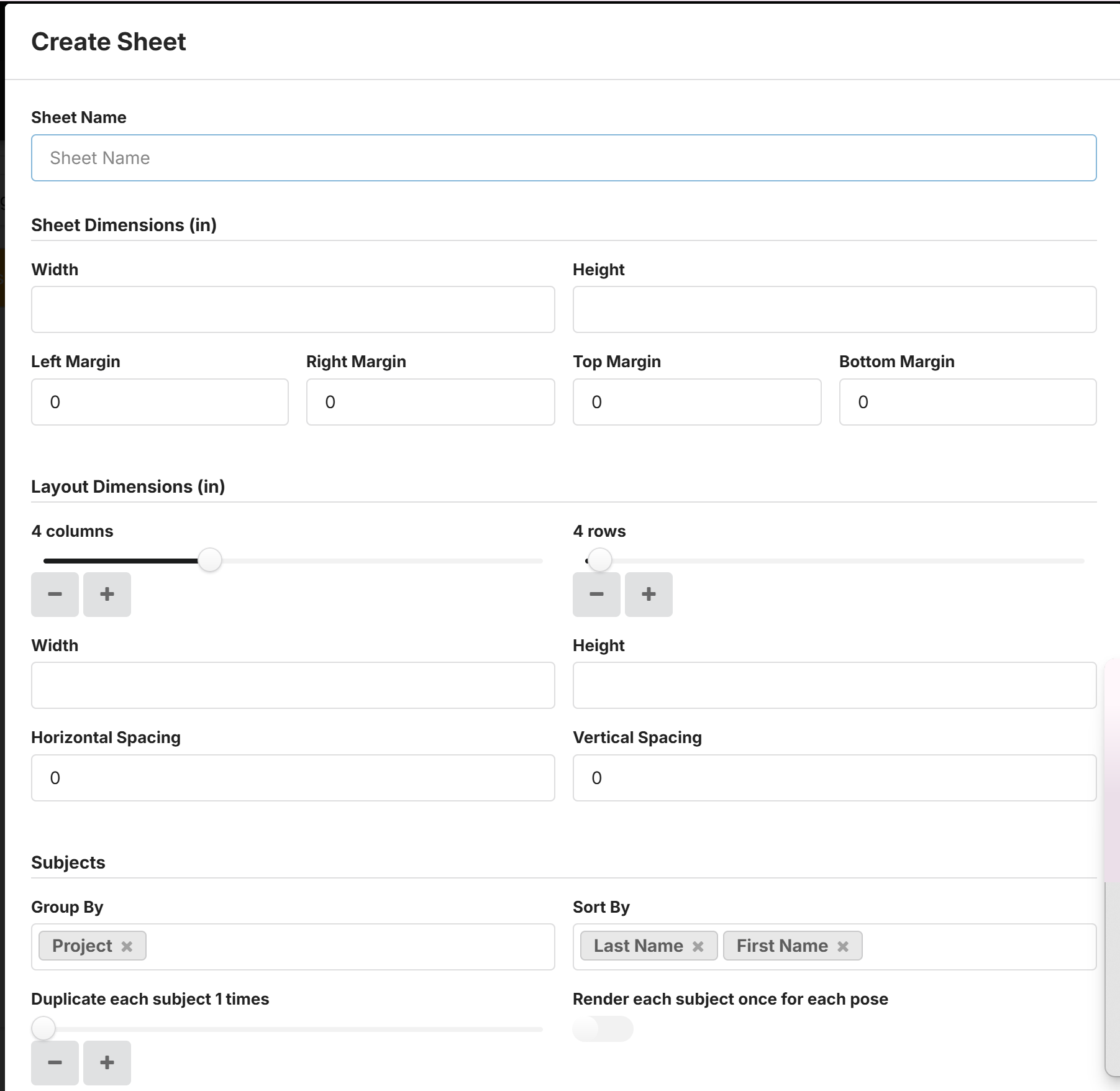Click the Last Name tag label
The image size is (1120, 1091).
(x=638, y=946)
